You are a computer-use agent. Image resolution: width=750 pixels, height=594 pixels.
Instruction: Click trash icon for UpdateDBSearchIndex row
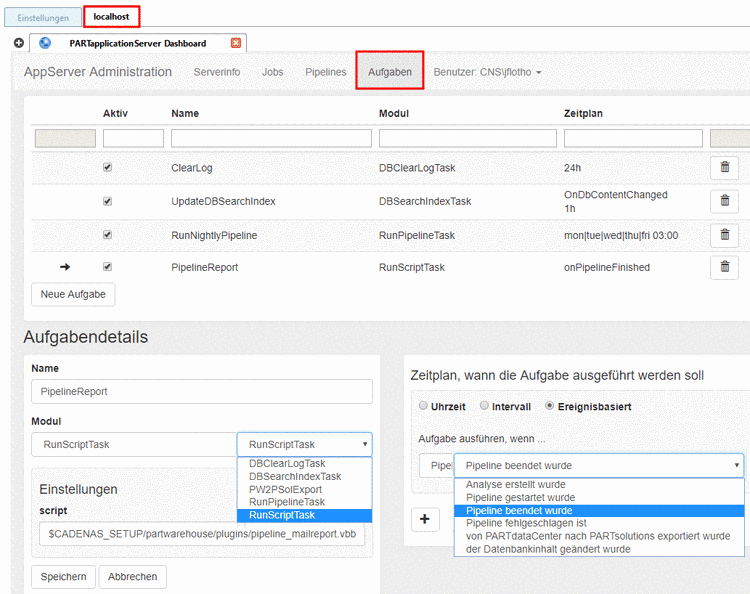point(724,201)
